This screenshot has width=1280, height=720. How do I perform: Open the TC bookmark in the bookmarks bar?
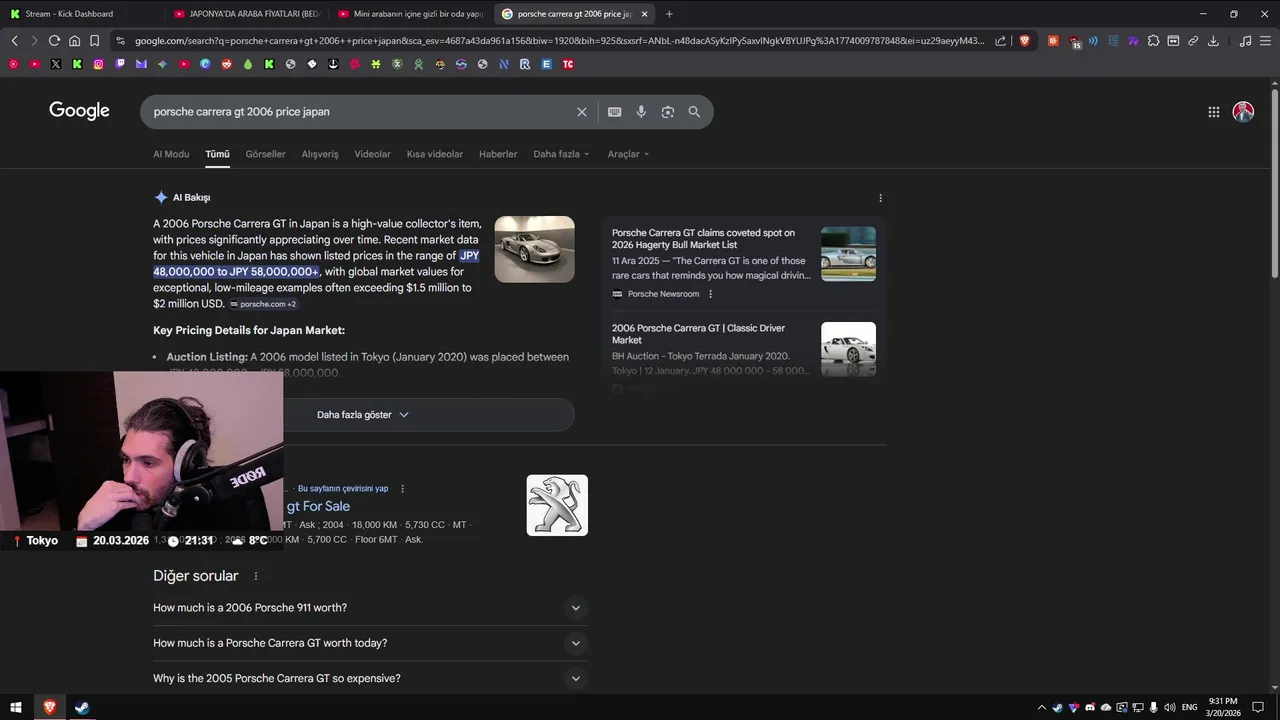click(568, 64)
